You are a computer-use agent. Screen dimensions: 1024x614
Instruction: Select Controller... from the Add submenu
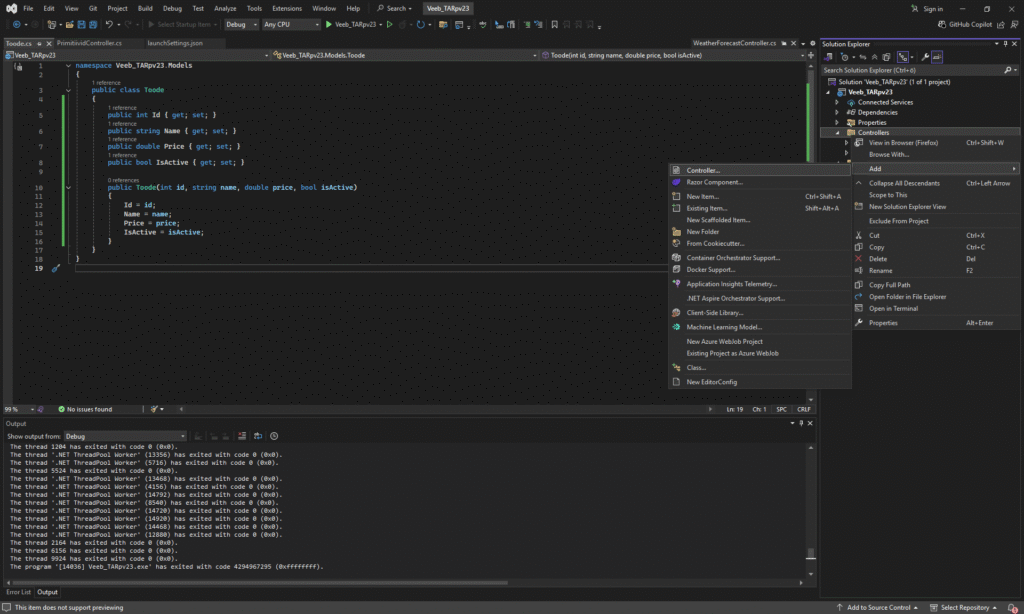pyautogui.click(x=703, y=170)
